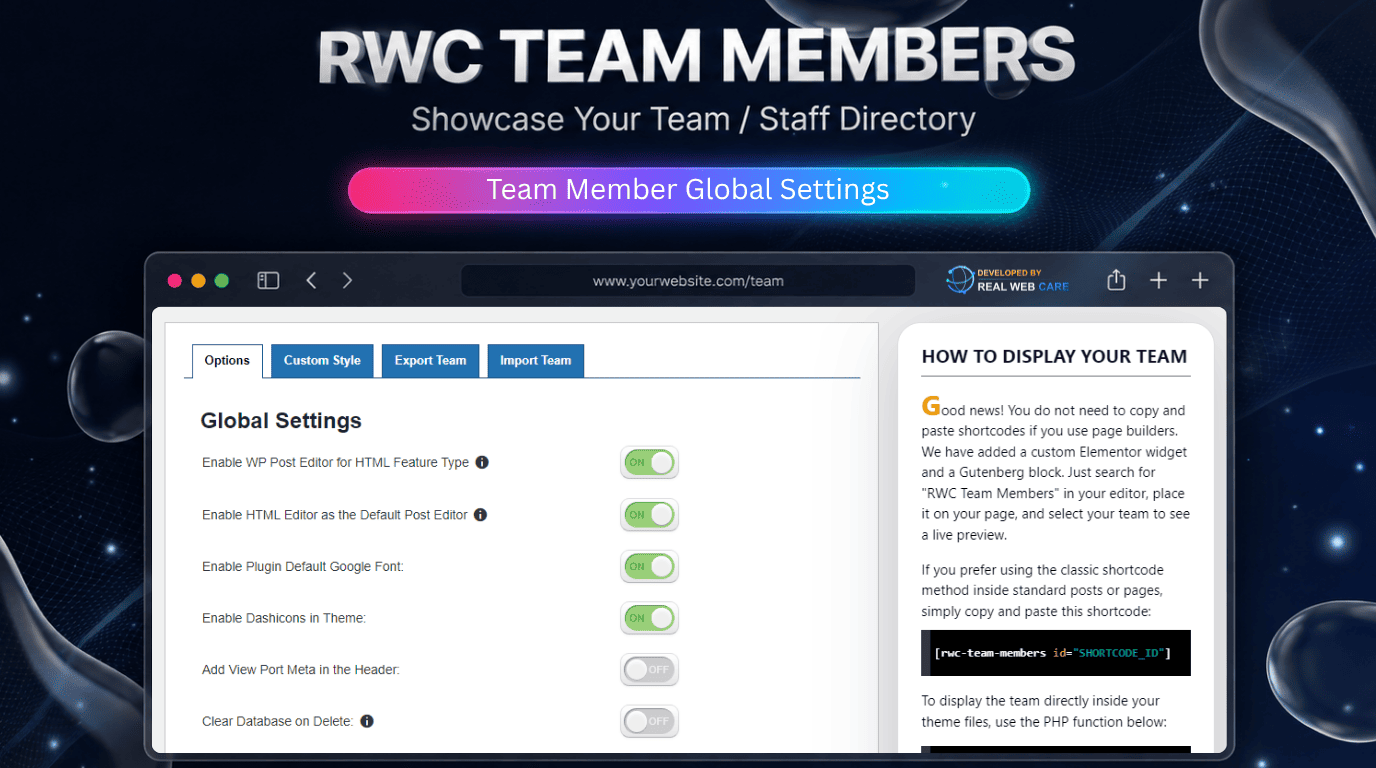Click Enable Plugin Default Google Font label
The image size is (1376, 768).
pyautogui.click(x=303, y=566)
